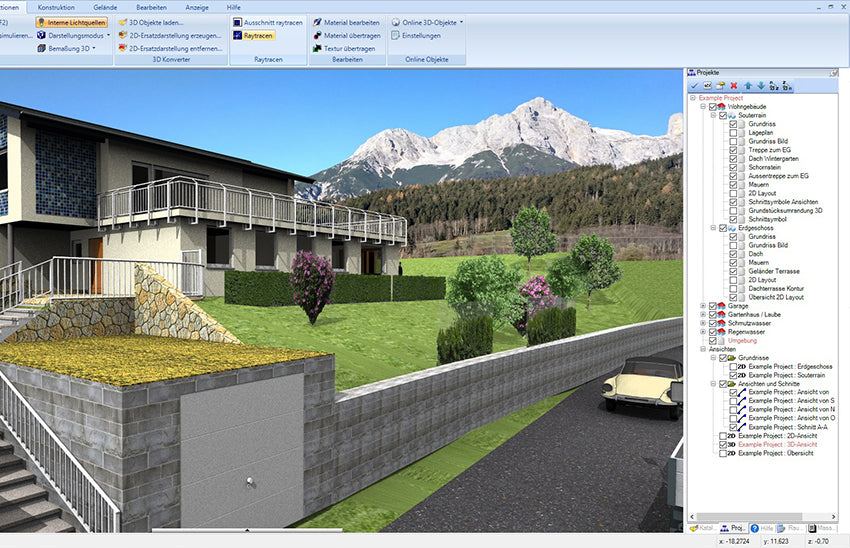
Task: Click the Ausschnitt raytracen icon
Action: tap(237, 21)
